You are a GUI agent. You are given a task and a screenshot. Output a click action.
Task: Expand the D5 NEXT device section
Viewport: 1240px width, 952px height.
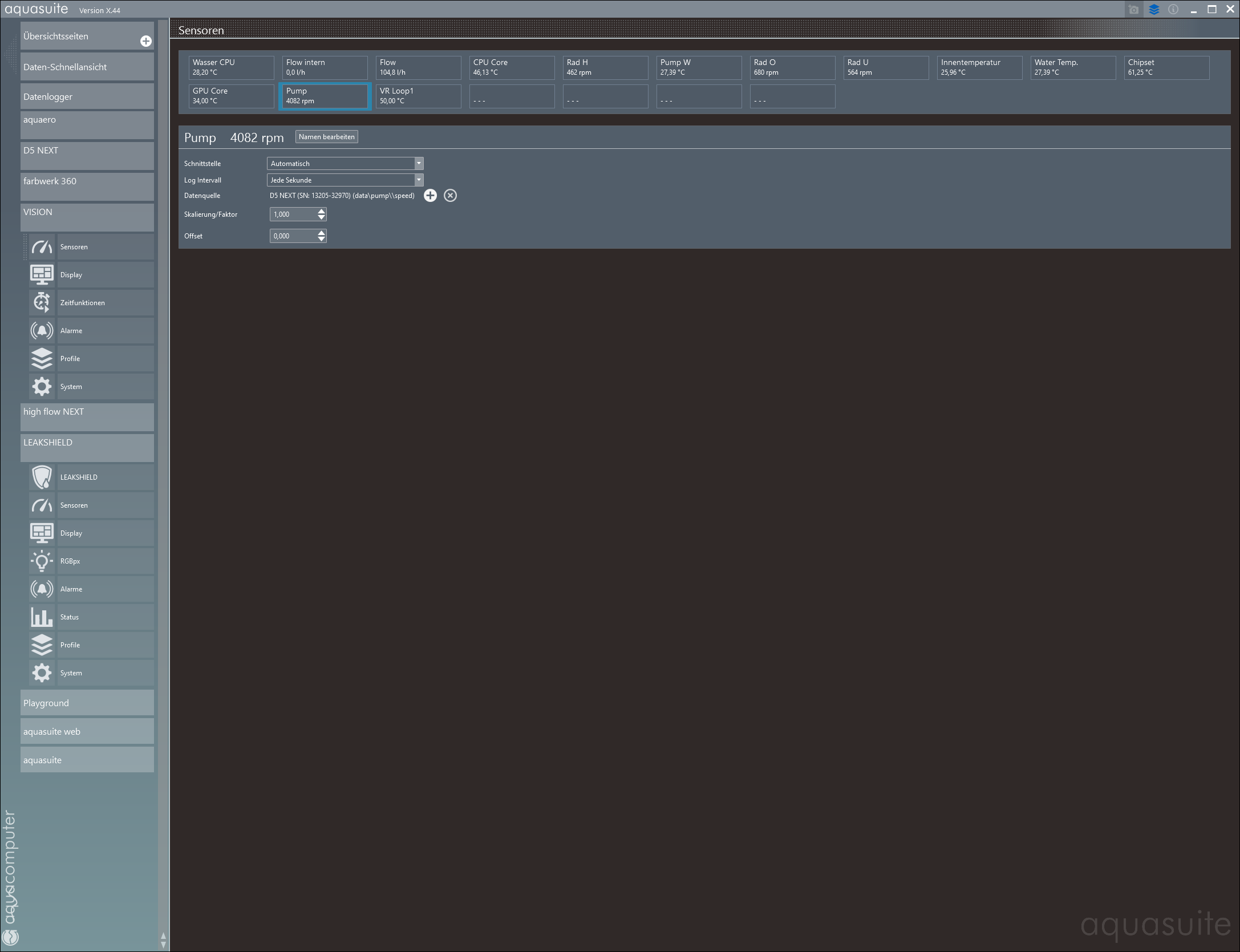tap(87, 156)
